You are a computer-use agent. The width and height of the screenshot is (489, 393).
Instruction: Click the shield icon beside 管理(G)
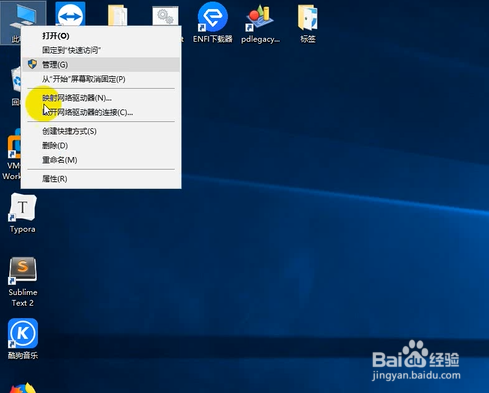point(32,64)
